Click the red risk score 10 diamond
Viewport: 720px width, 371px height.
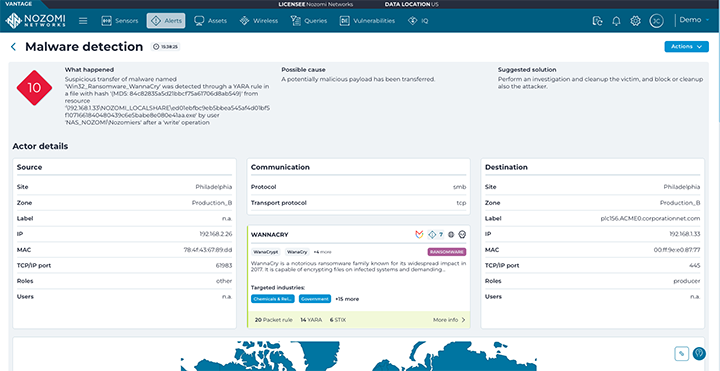(34, 88)
